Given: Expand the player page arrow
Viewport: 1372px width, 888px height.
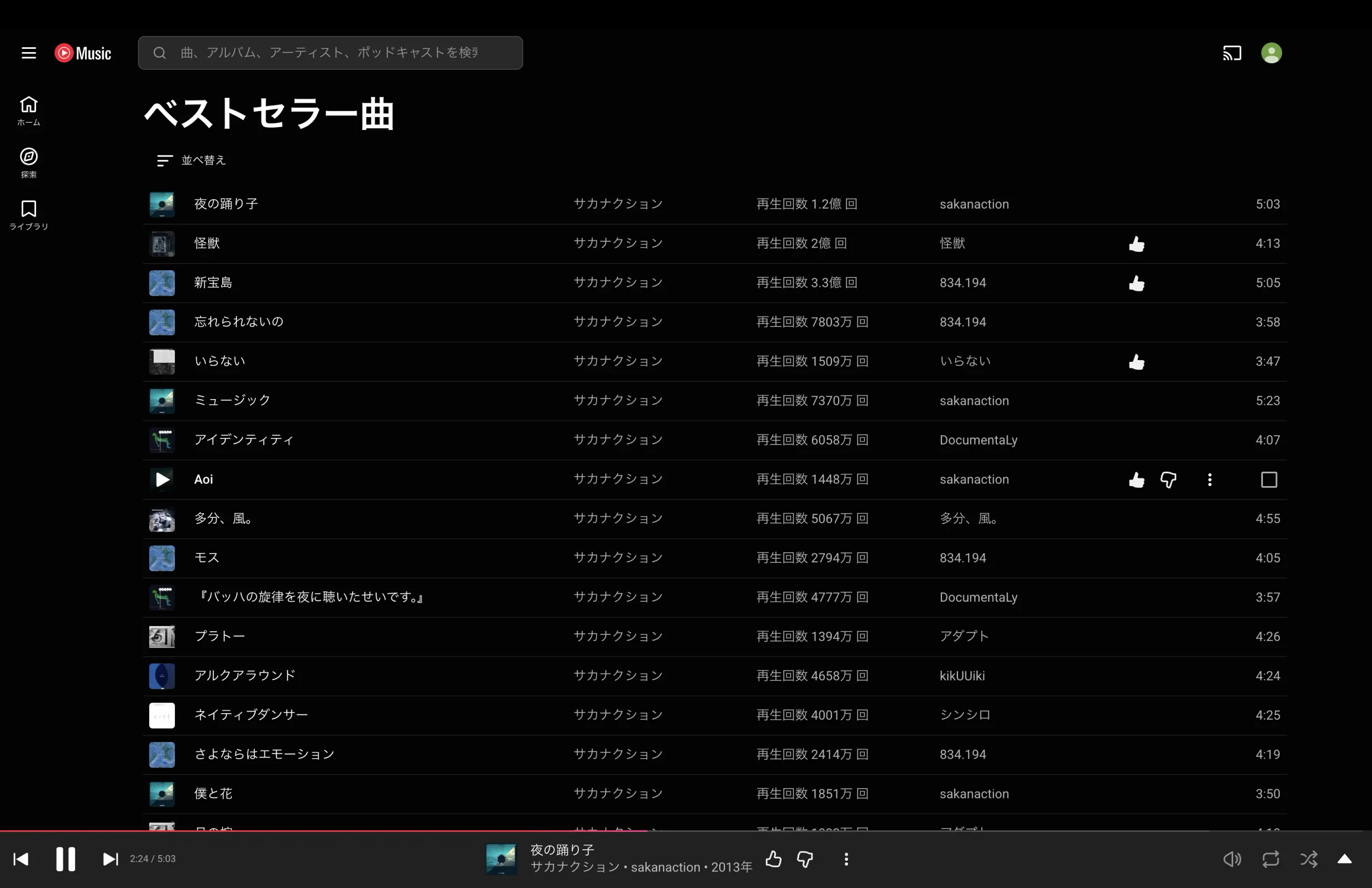Looking at the screenshot, I should pyautogui.click(x=1344, y=859).
